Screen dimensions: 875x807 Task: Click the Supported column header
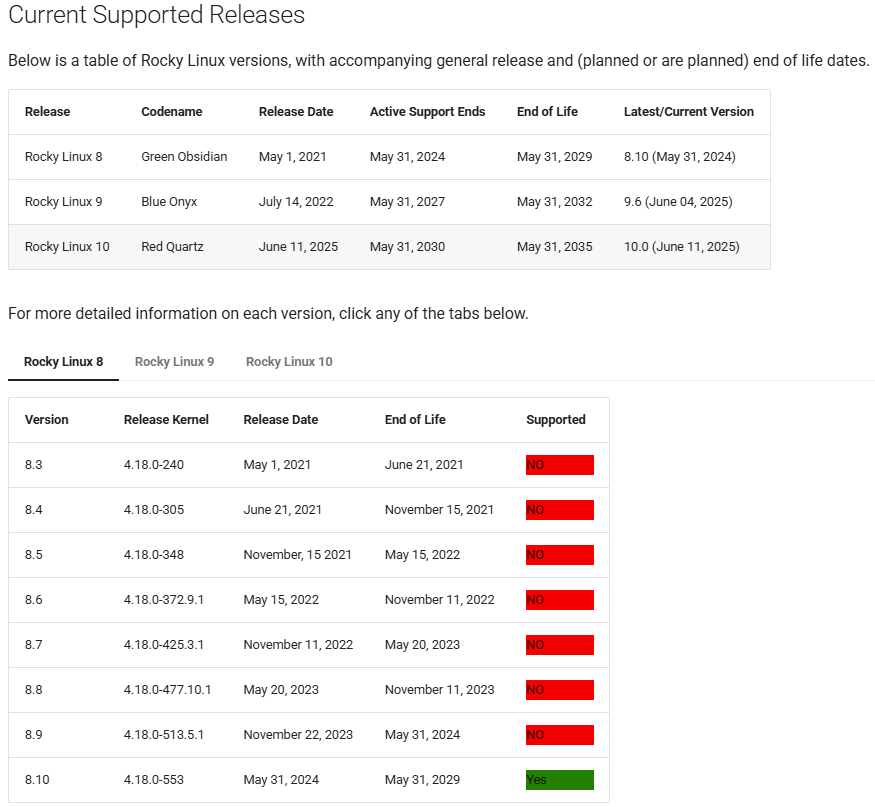point(555,420)
